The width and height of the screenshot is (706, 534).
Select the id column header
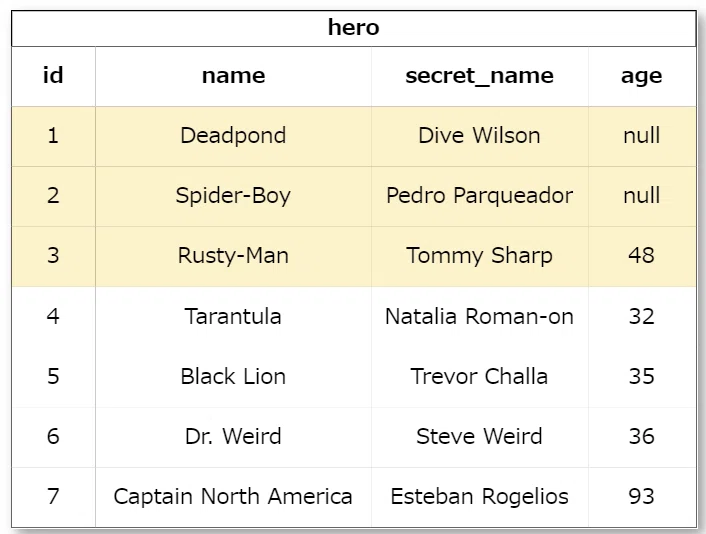53,76
